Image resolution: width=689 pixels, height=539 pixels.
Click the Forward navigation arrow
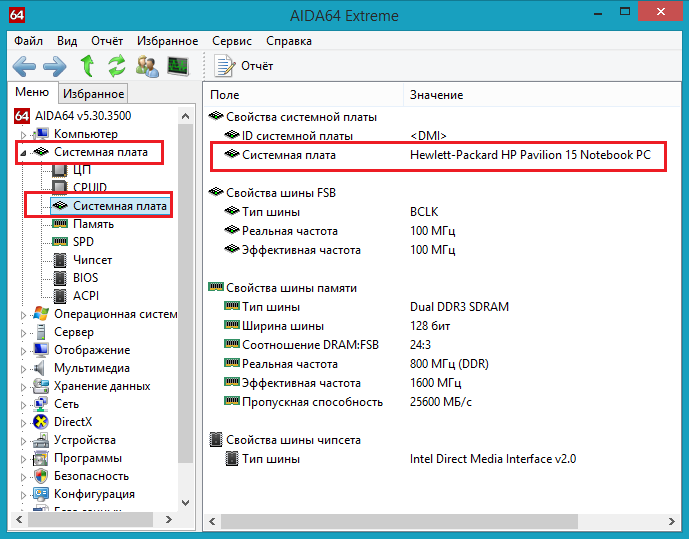pos(55,66)
